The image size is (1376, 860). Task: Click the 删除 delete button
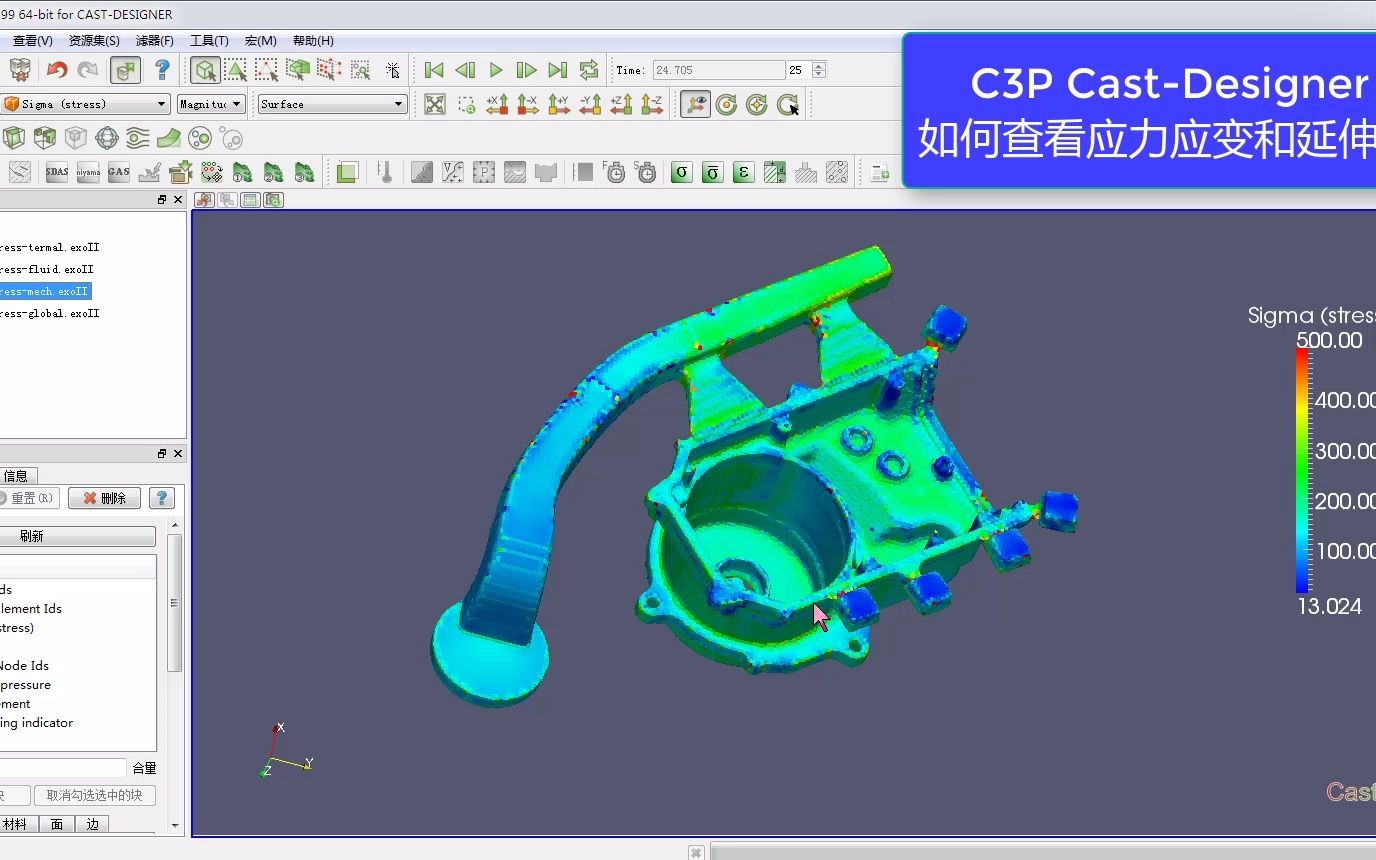104,498
